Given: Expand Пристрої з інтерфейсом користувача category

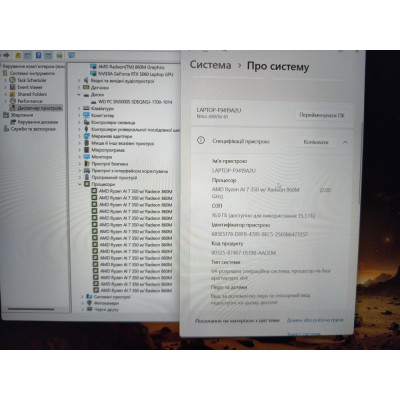Looking at the screenshot, I should tap(80, 171).
